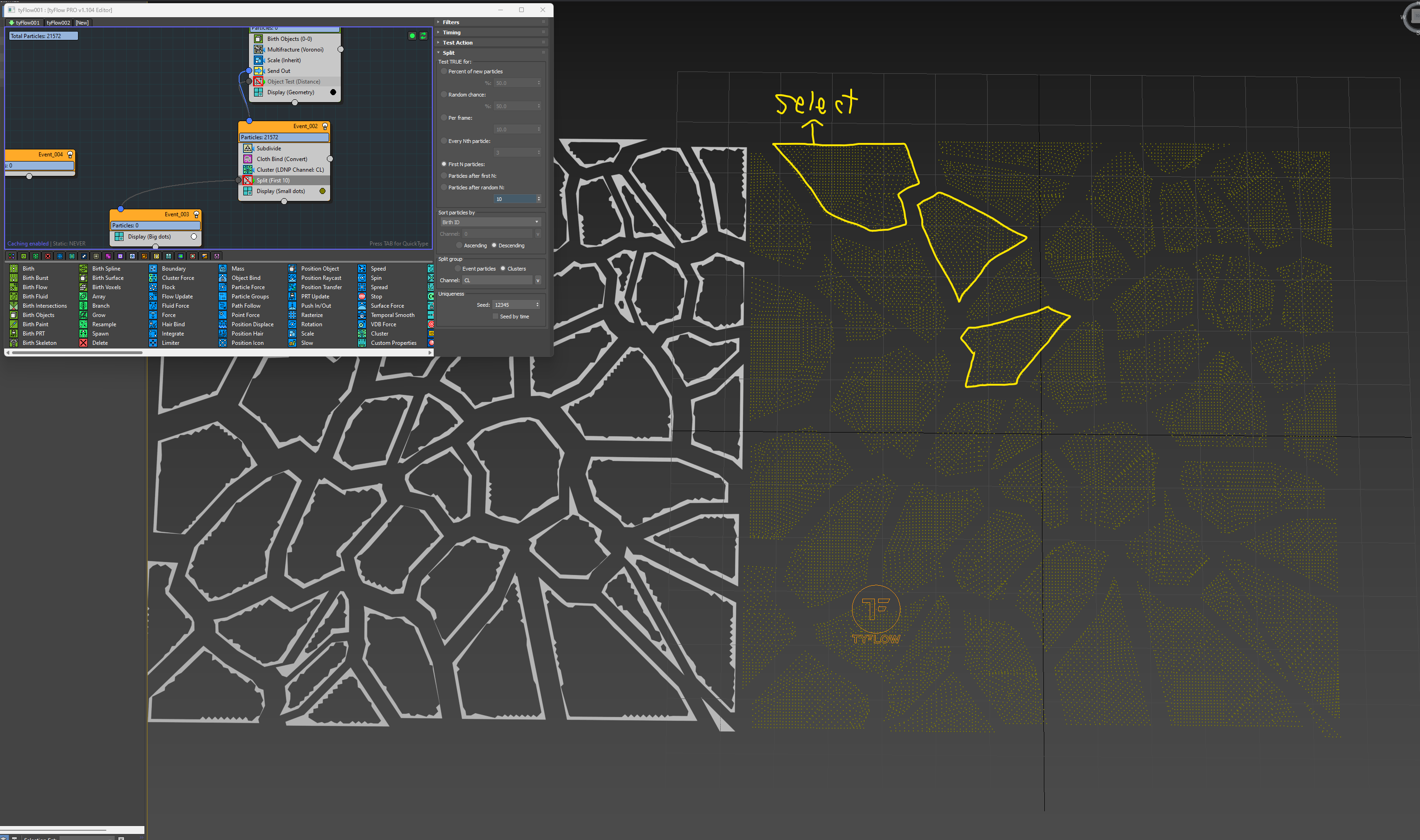Image resolution: width=1420 pixels, height=840 pixels.
Task: Select the Split (First 10) operator icon
Action: 248,181
